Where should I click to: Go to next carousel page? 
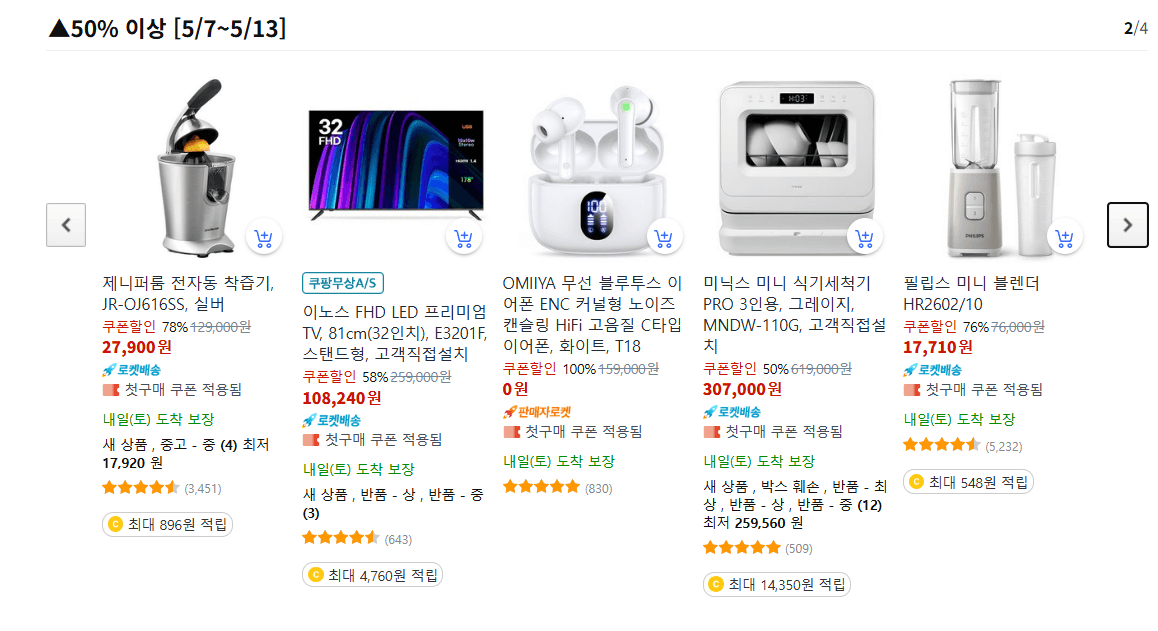[1128, 225]
